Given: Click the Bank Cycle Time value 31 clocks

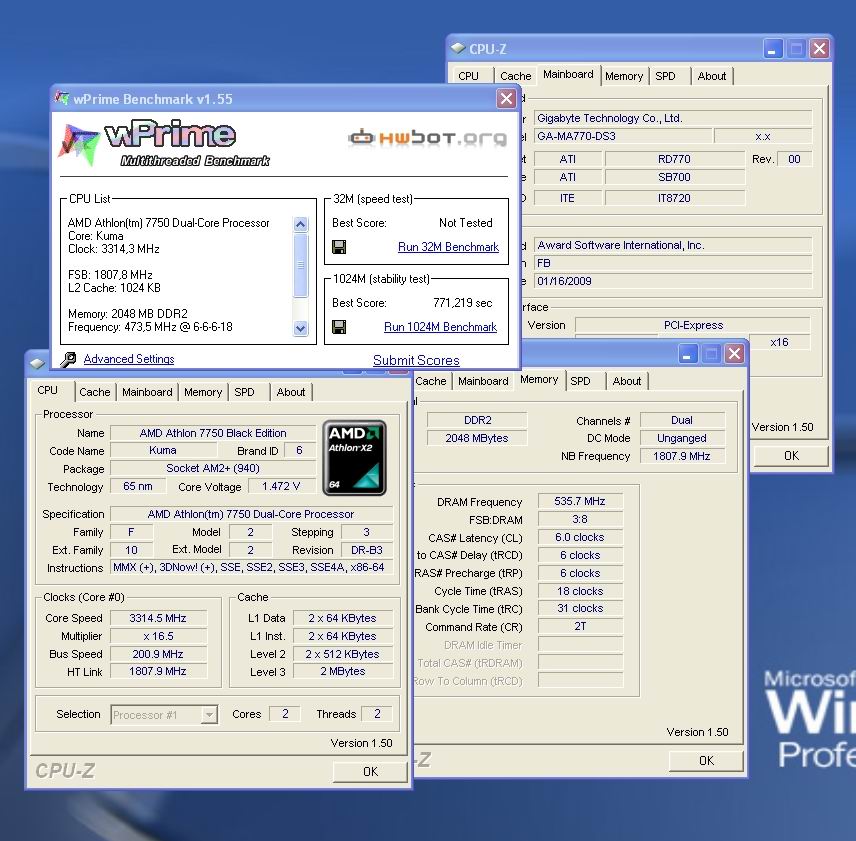Looking at the screenshot, I should tap(580, 608).
